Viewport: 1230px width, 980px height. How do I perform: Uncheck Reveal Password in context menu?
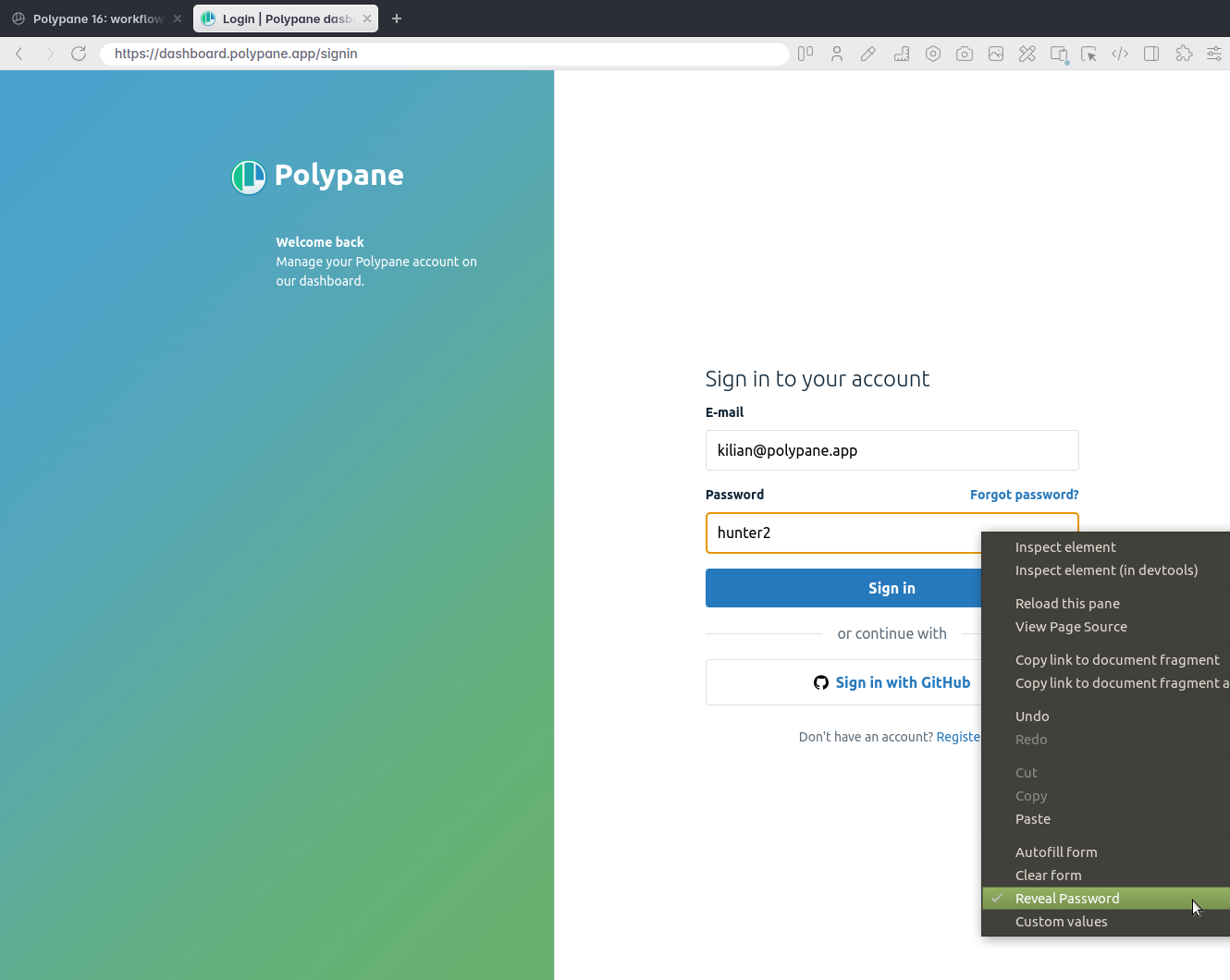[x=1106, y=899]
